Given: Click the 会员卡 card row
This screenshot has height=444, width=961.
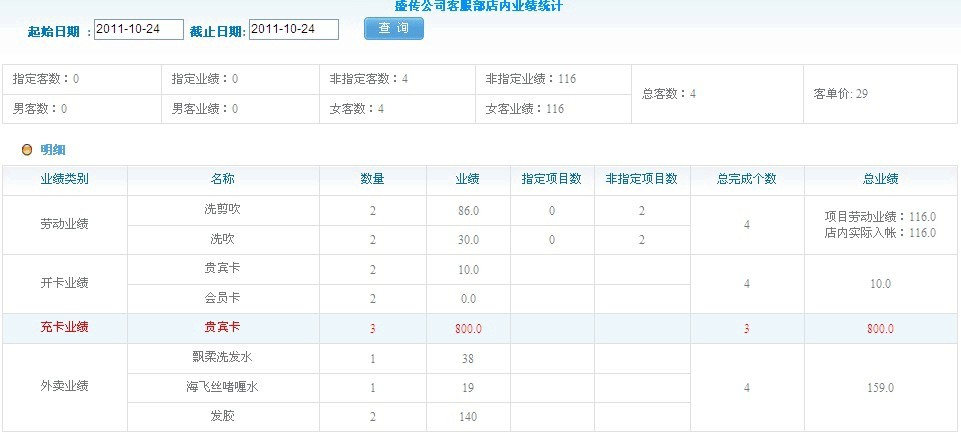Looking at the screenshot, I should coord(222,298).
